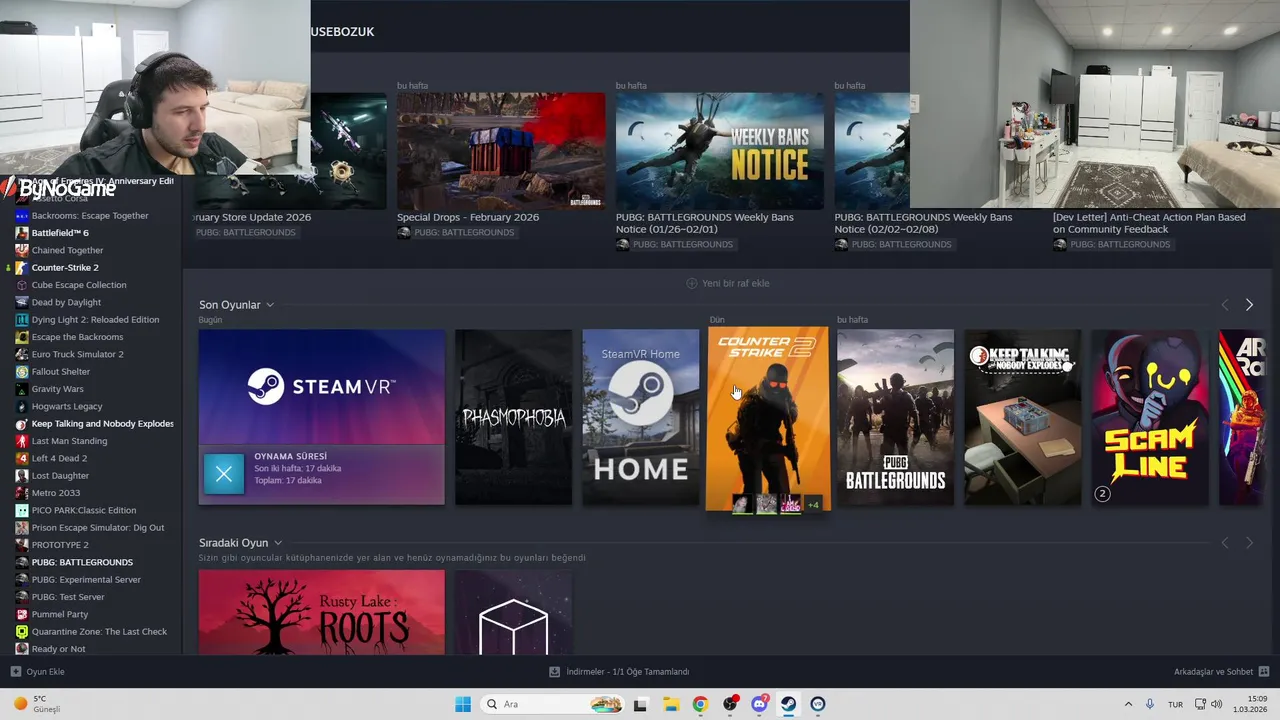Open the Euro Truck Simulator 2 icon
The width and height of the screenshot is (1280, 720).
[22, 354]
